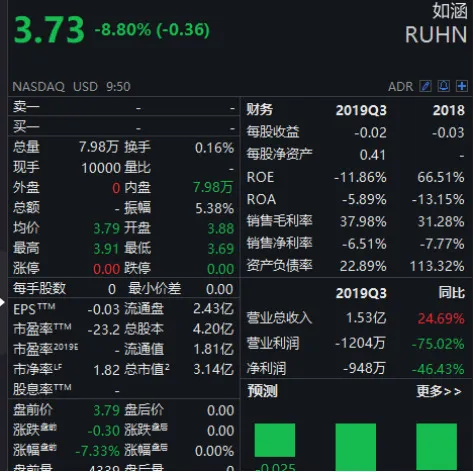Select the RUHN ticker symbol
Screen dimensions: 474x472
click(436, 35)
